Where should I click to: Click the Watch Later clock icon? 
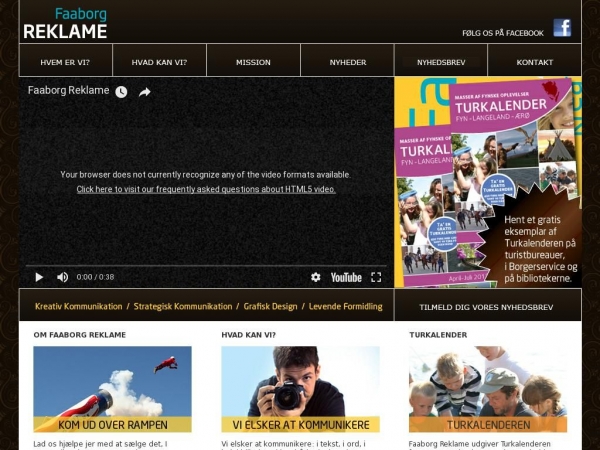click(121, 92)
